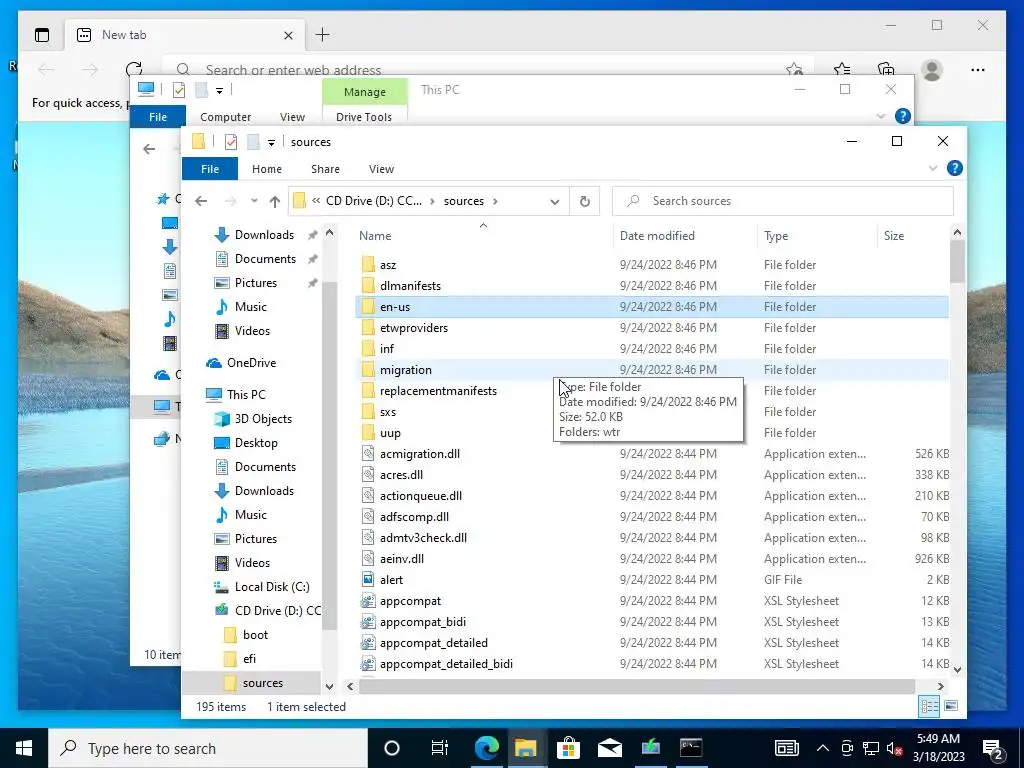
Task: Show hidden system tray icons
Action: pyautogui.click(x=823, y=748)
